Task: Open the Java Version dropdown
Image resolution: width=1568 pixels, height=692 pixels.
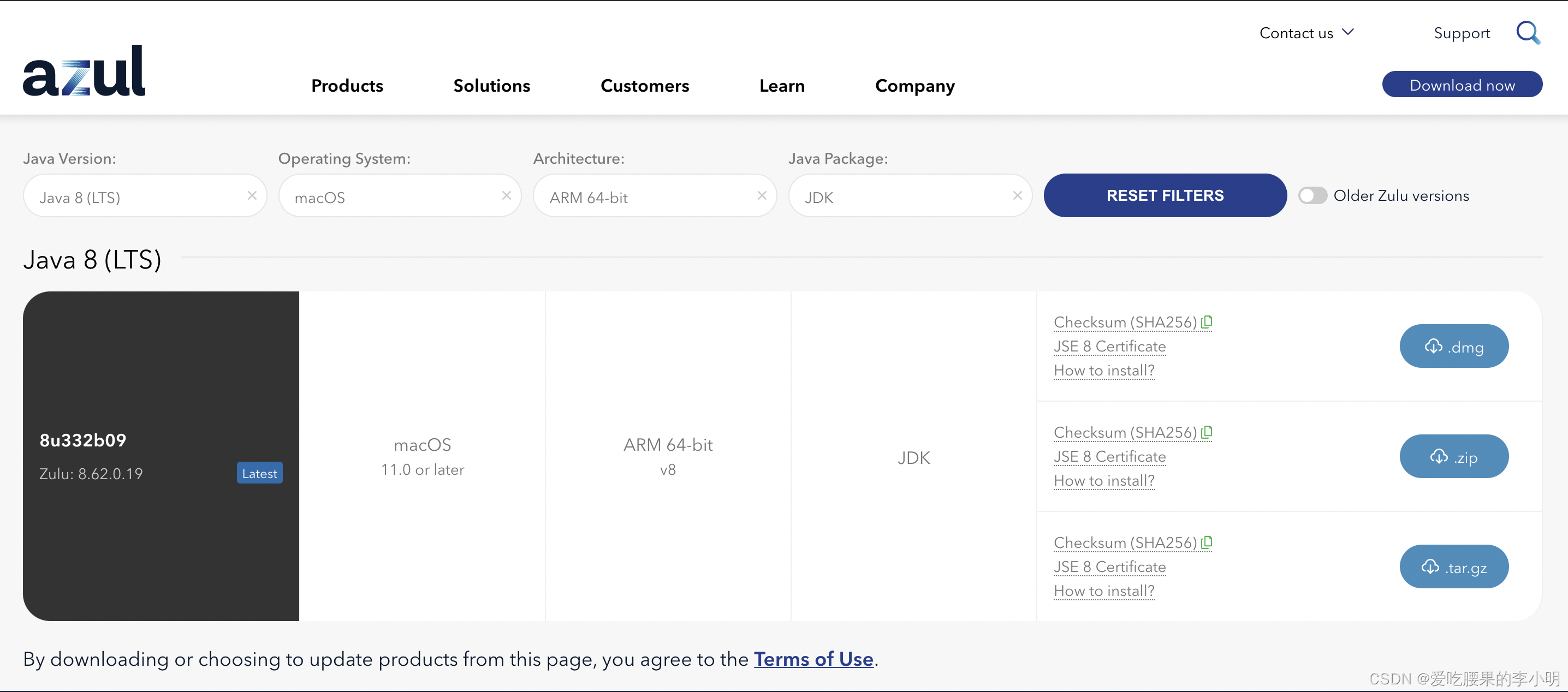Action: [134, 197]
